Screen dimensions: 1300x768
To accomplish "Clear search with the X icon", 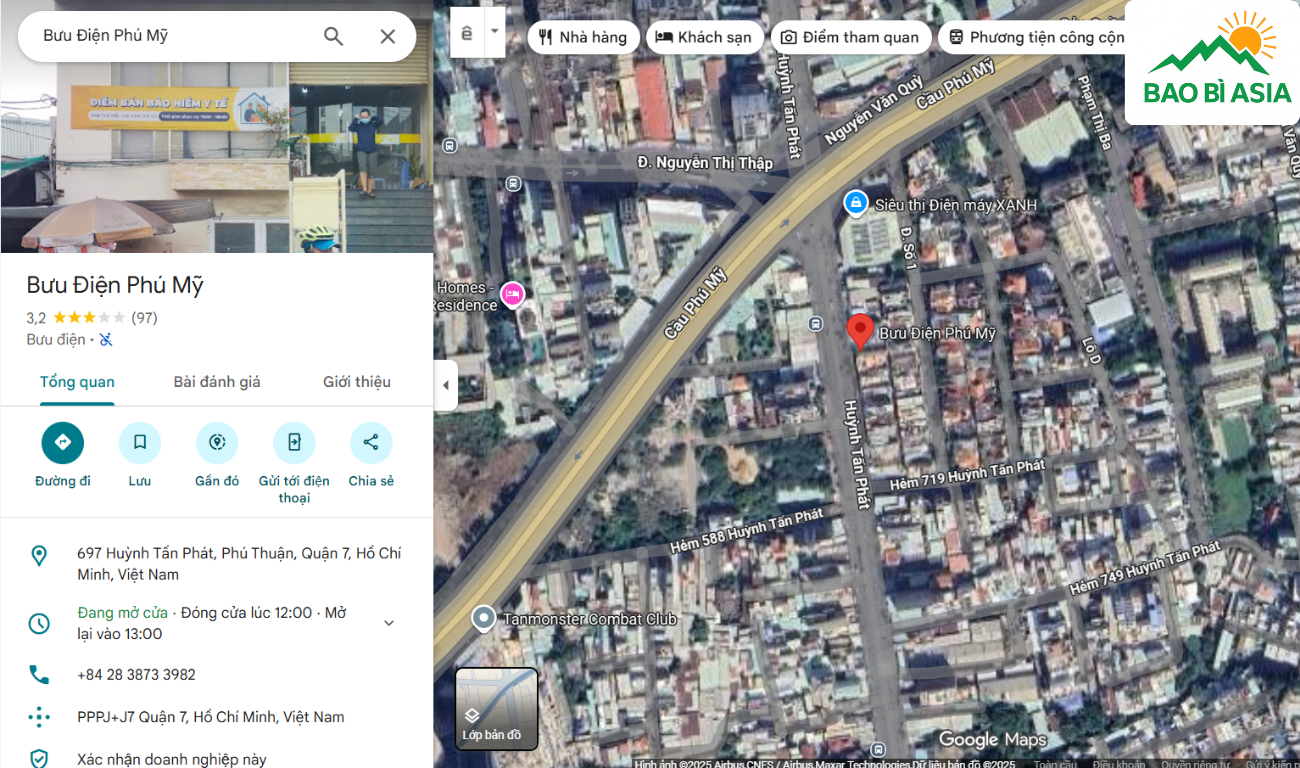I will click(388, 36).
